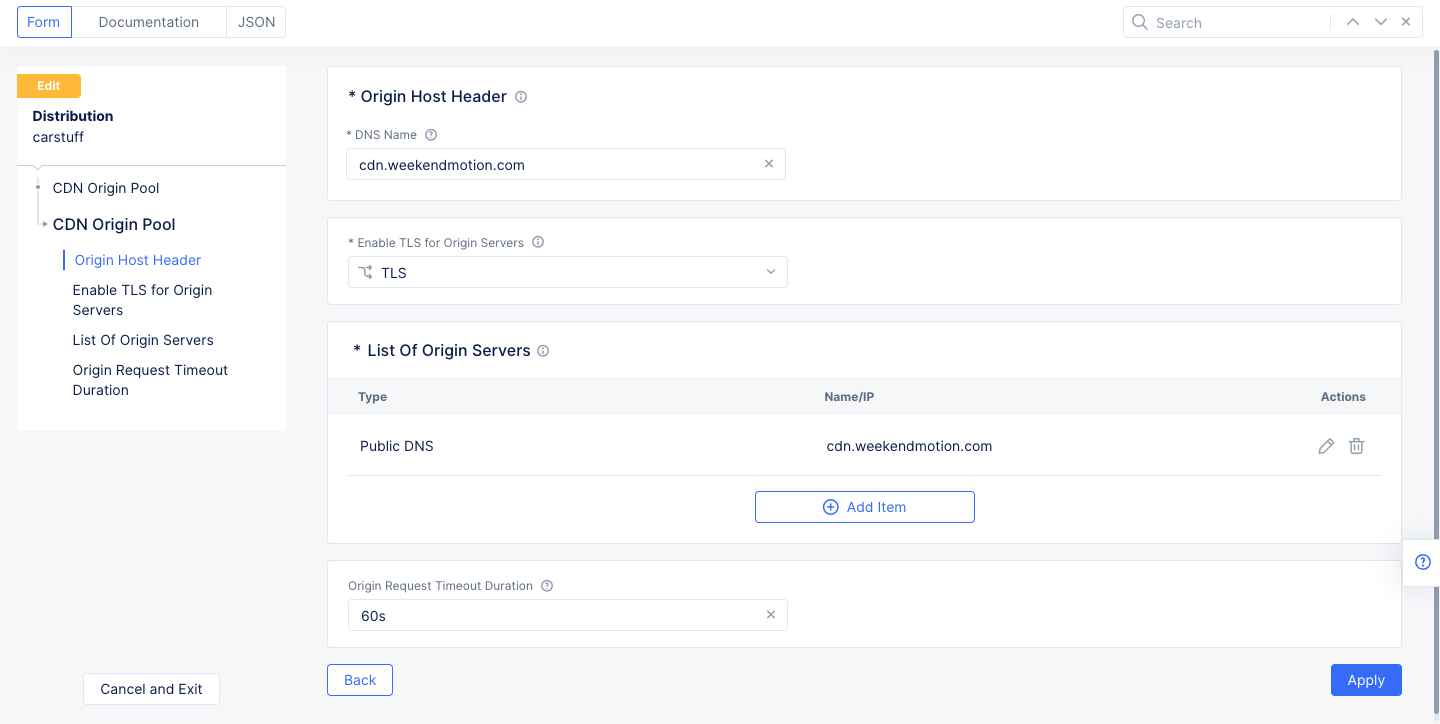This screenshot has height=724, width=1440.
Task: Click Cancel and Exit
Action: (x=151, y=689)
